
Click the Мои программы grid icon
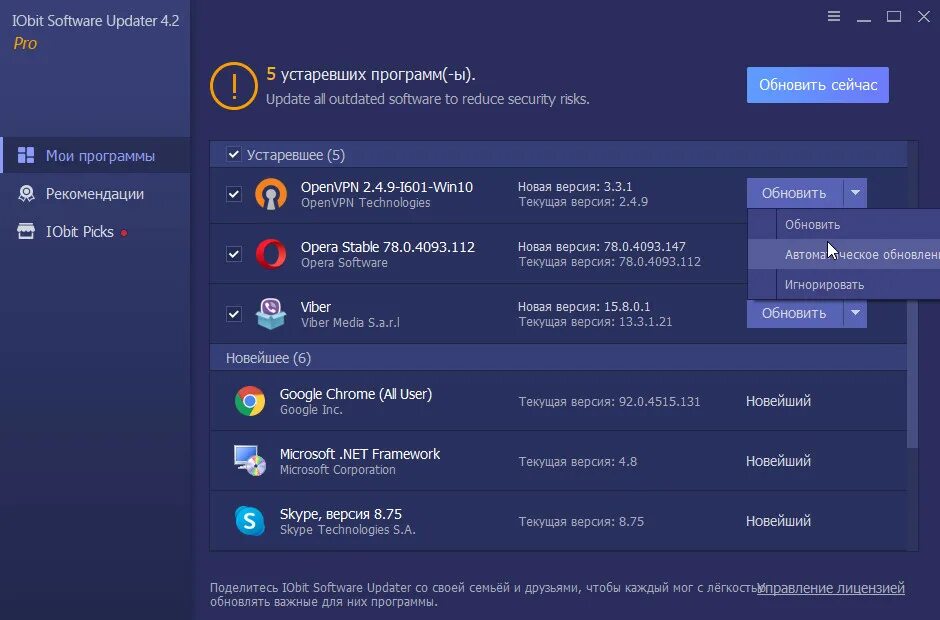coord(26,155)
